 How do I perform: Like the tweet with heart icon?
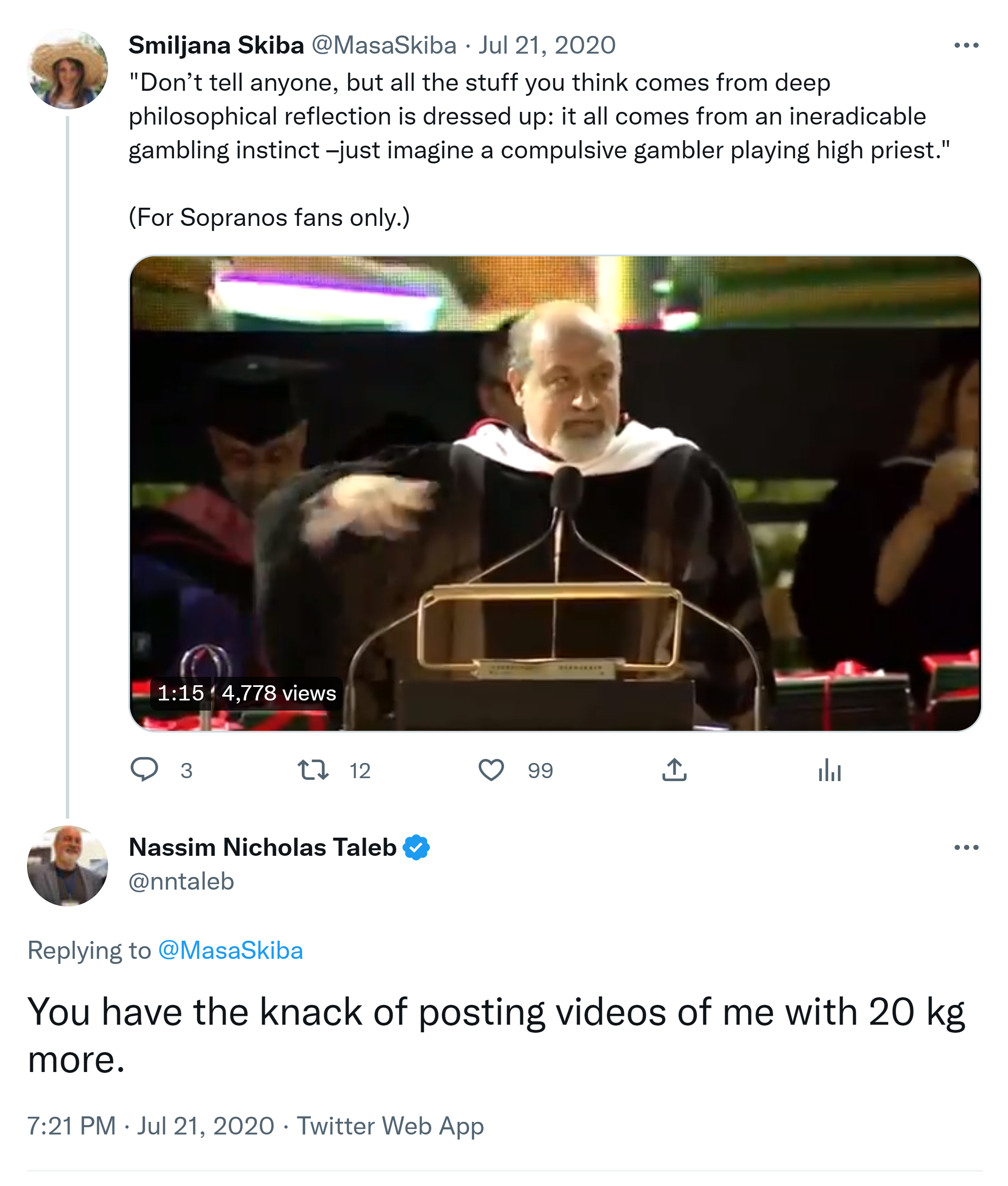pos(491,769)
